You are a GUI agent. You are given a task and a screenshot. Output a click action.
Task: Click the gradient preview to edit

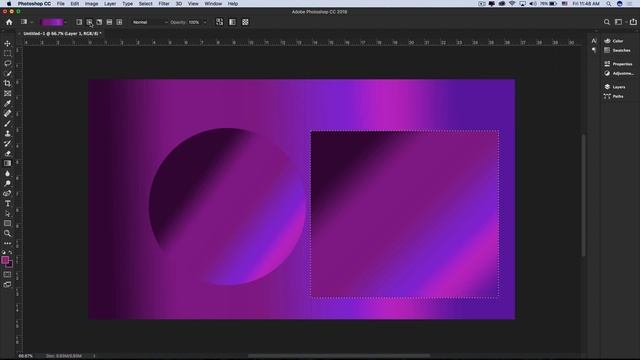point(52,22)
